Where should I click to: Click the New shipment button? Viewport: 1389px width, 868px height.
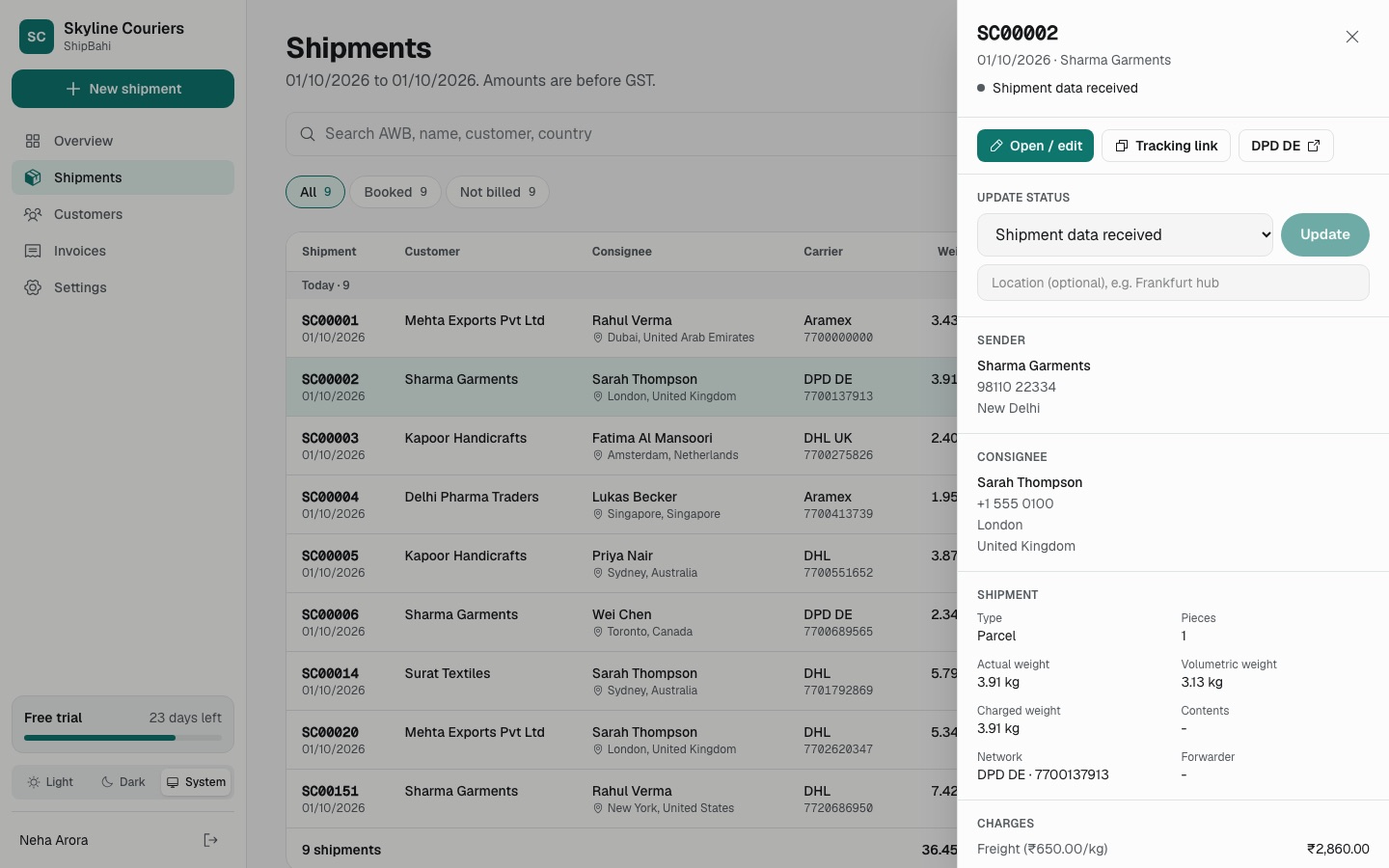(x=123, y=89)
